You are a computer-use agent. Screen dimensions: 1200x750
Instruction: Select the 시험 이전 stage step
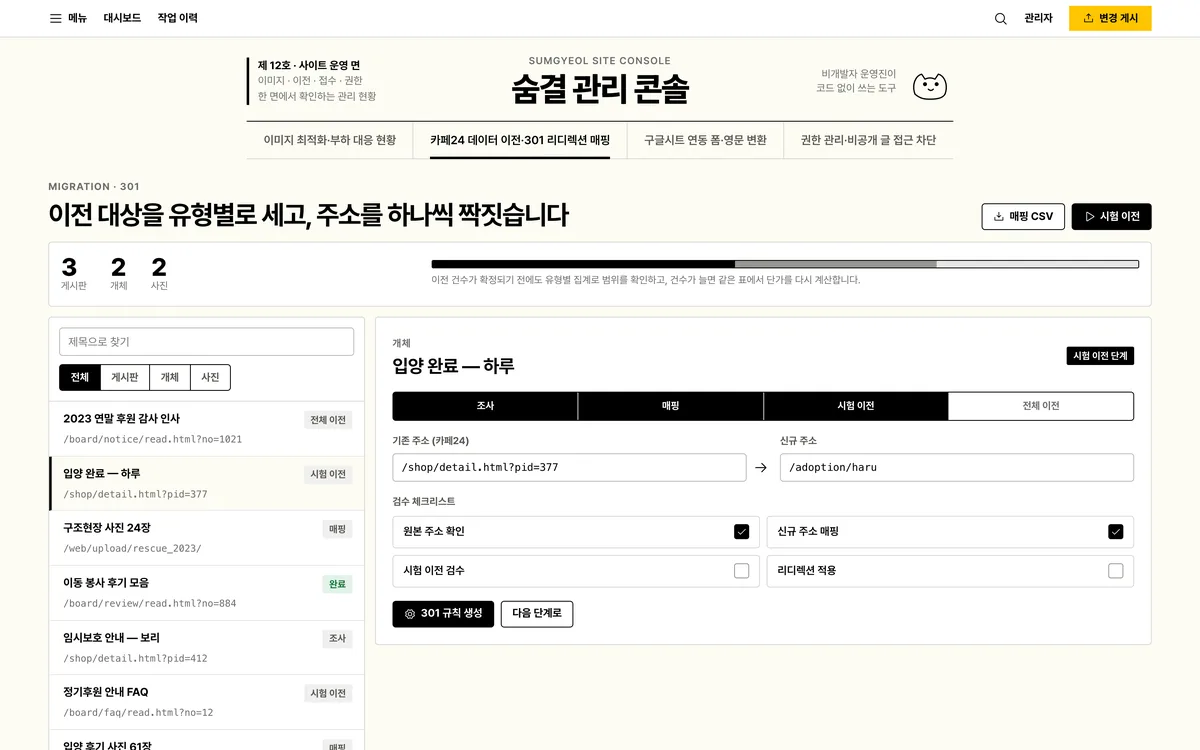856,406
